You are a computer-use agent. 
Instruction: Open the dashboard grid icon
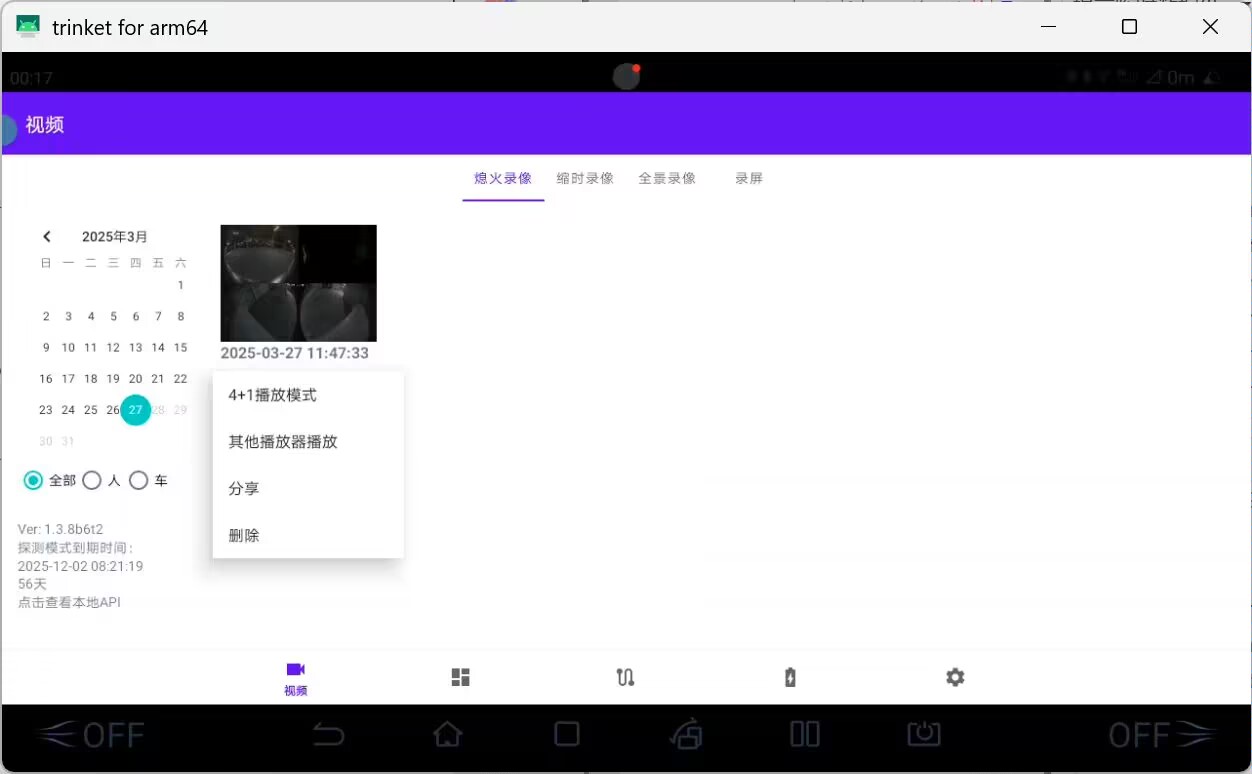[x=460, y=677]
